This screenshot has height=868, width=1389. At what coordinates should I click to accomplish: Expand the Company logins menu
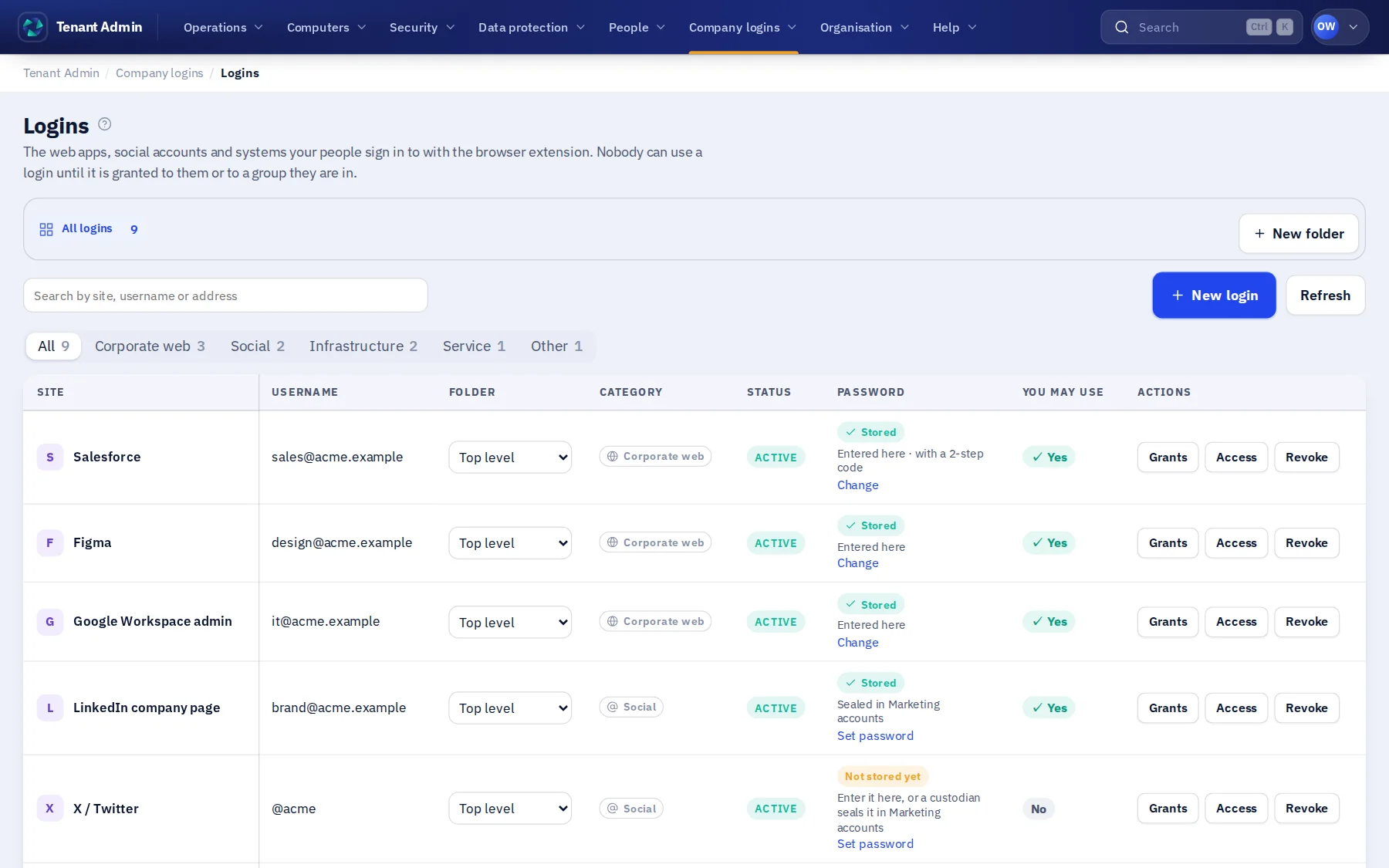point(742,27)
